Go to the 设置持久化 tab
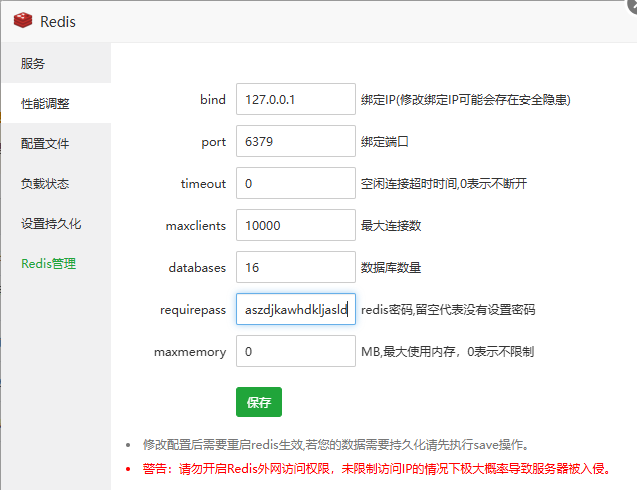637x490 pixels. coord(56,223)
